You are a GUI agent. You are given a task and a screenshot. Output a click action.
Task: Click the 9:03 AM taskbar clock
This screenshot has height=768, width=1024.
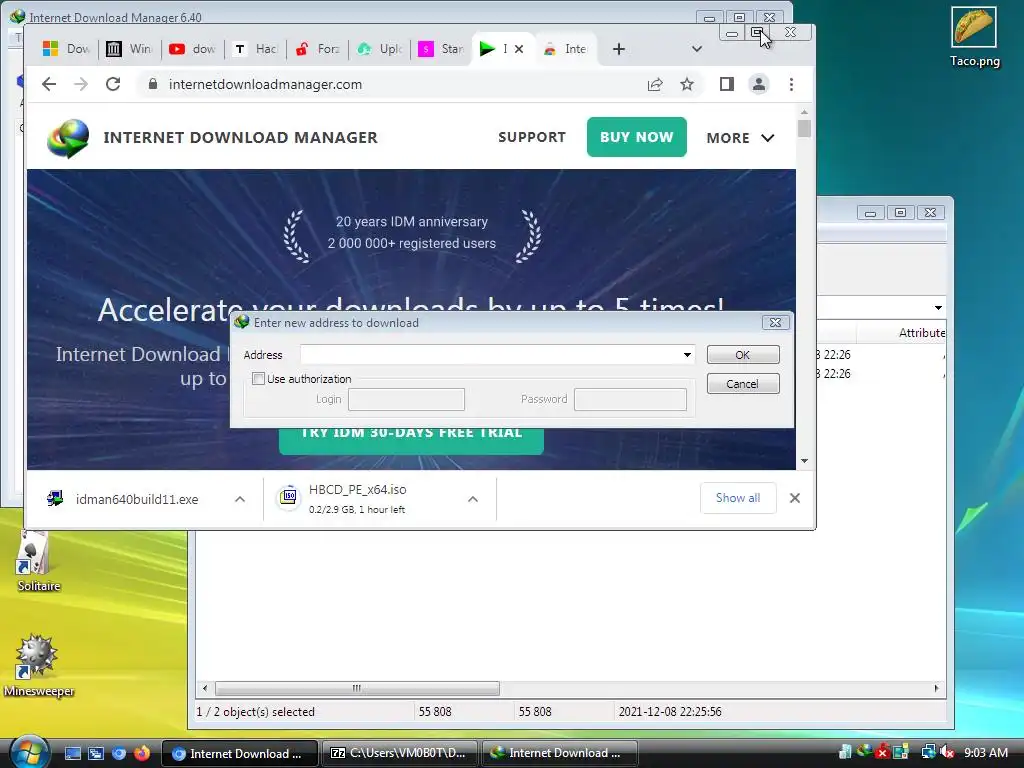coord(985,752)
